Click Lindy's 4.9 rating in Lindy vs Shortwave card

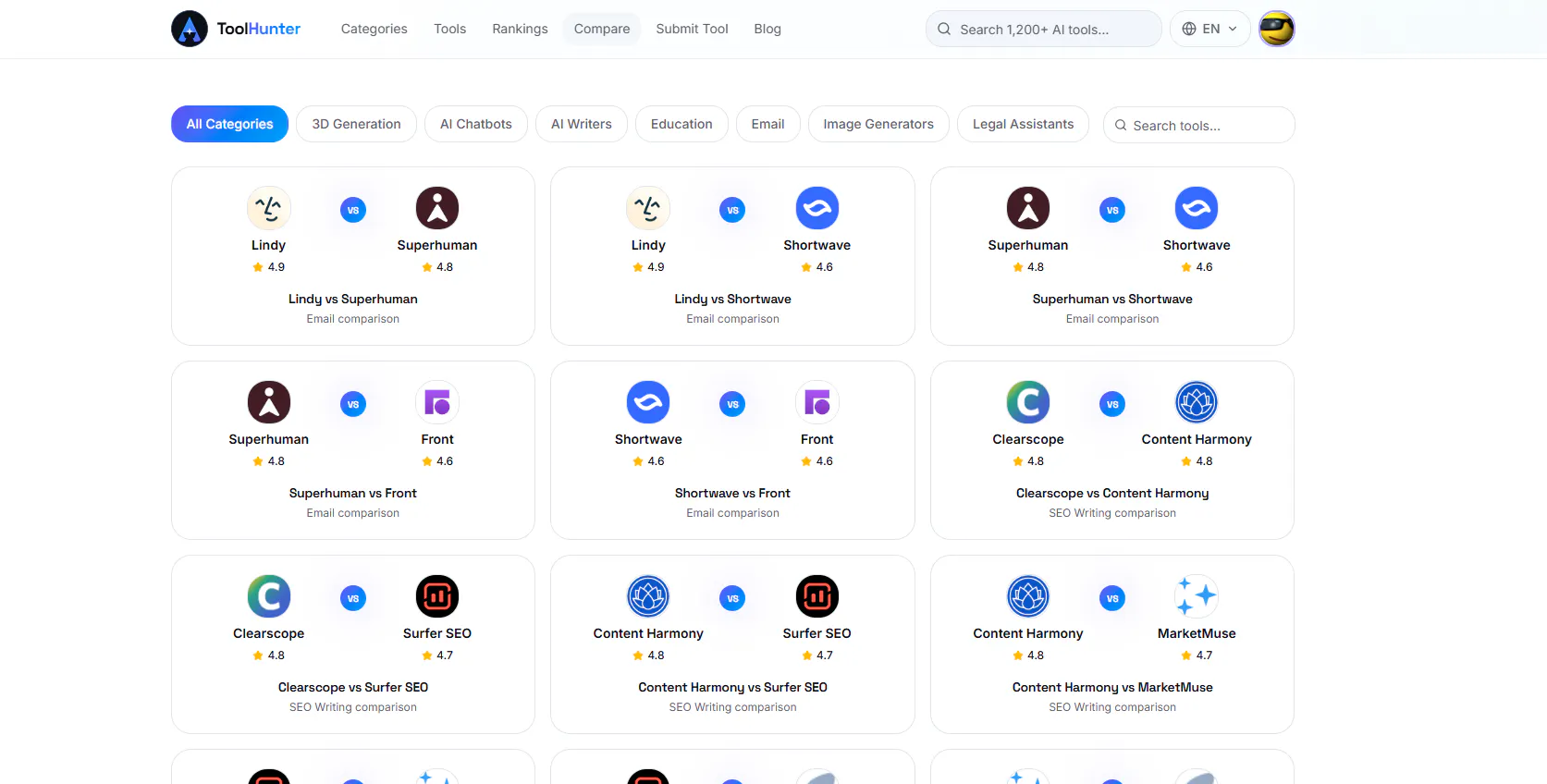click(648, 267)
